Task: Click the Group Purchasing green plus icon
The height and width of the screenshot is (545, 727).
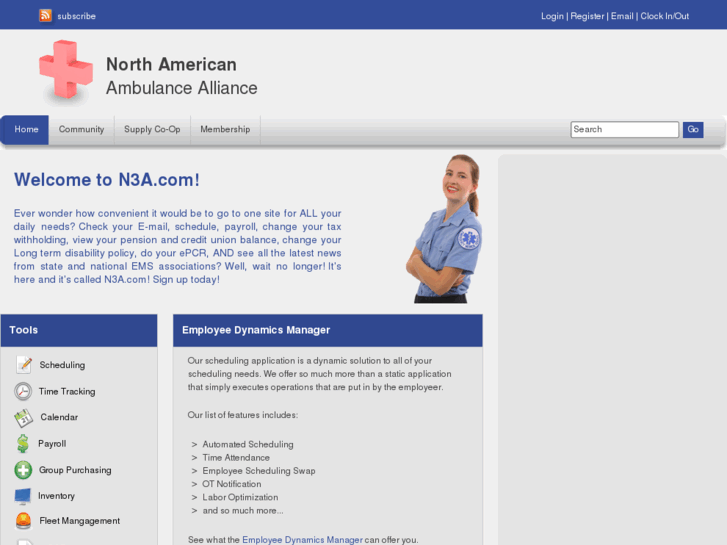Action: click(23, 470)
